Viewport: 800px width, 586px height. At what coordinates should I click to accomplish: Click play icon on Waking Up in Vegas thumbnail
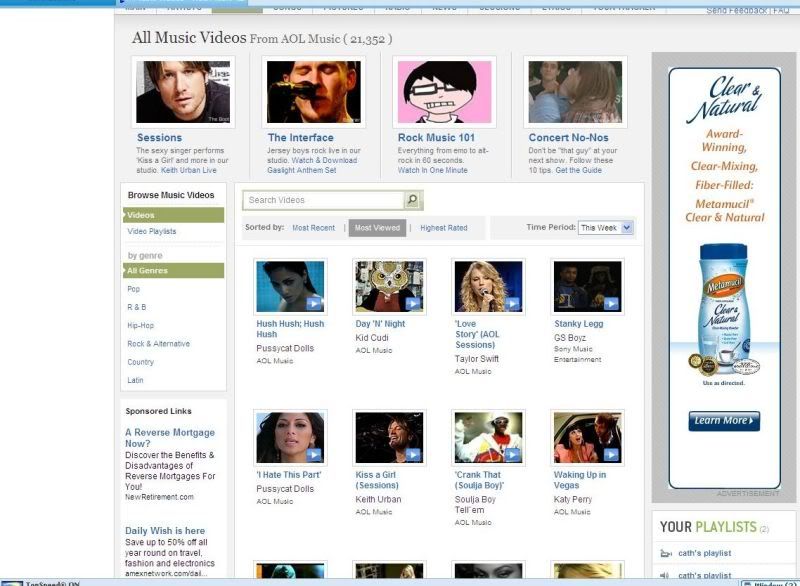[x=610, y=454]
